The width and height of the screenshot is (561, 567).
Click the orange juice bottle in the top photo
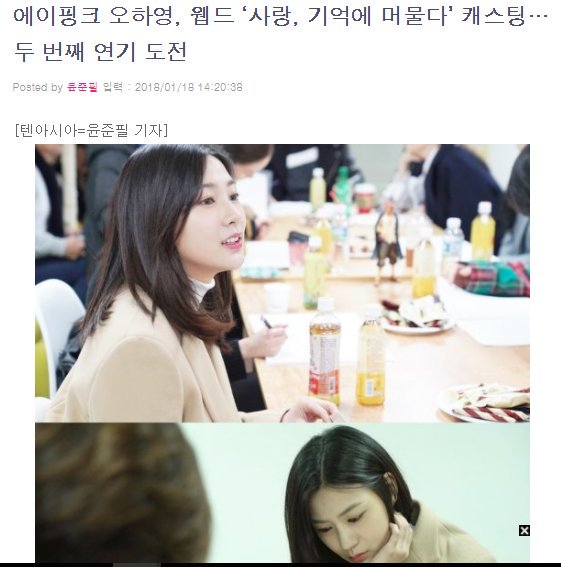370,356
